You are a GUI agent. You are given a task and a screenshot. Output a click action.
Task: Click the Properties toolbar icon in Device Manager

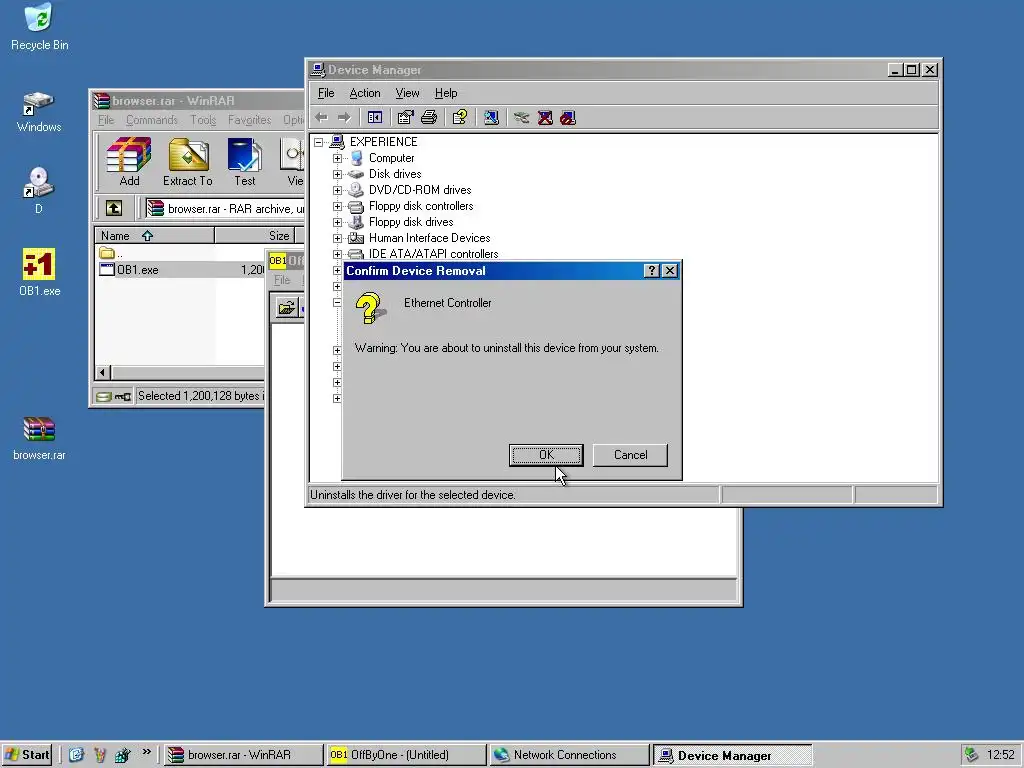pyautogui.click(x=406, y=118)
